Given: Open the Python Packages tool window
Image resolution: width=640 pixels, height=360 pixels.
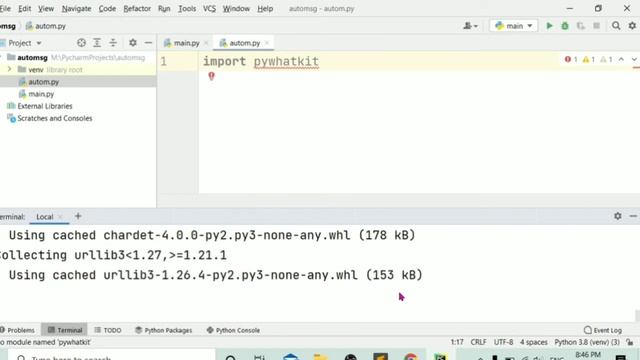Looking at the screenshot, I should (x=163, y=330).
